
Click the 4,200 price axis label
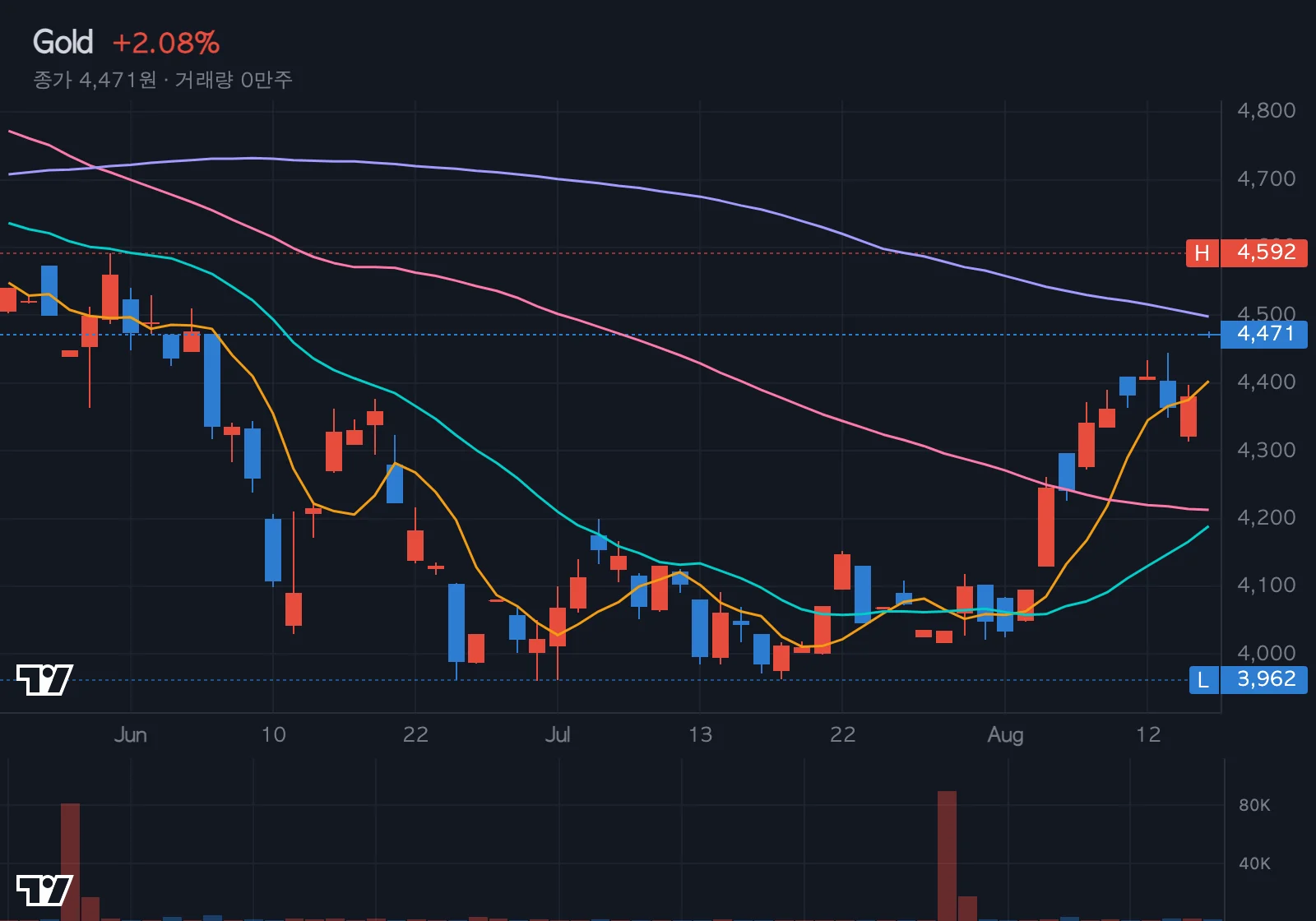point(1267,517)
